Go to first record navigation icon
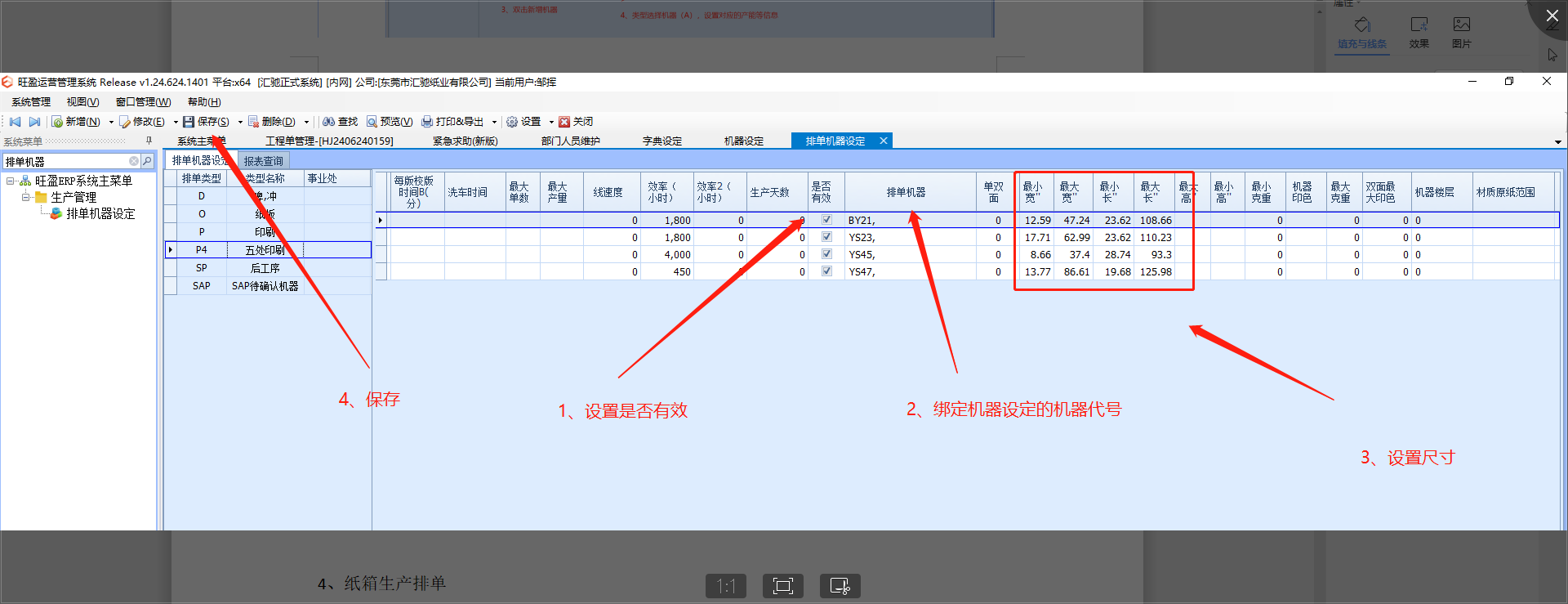Image resolution: width=1568 pixels, height=604 pixels. coord(15,122)
